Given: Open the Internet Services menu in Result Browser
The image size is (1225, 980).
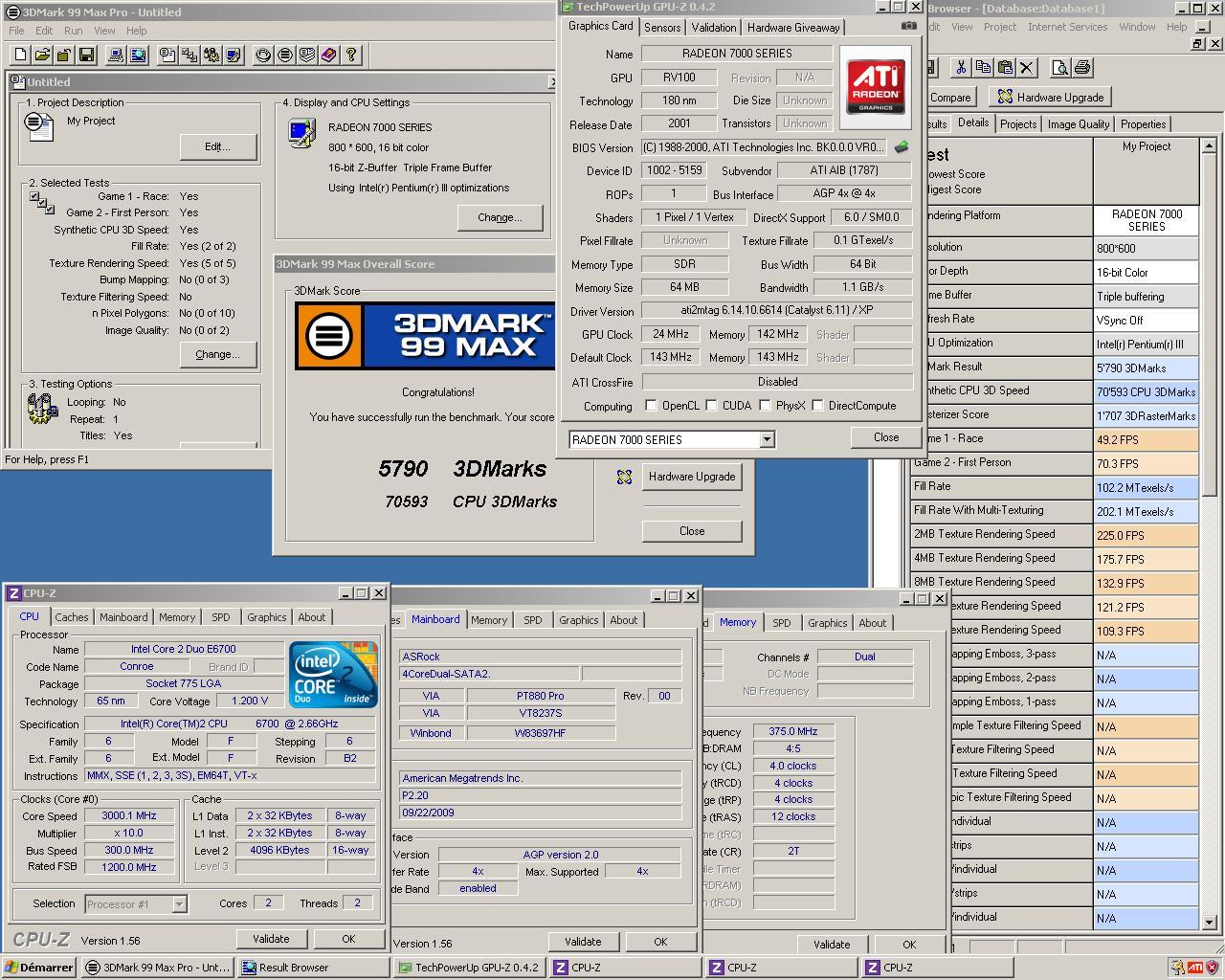Looking at the screenshot, I should click(1067, 27).
